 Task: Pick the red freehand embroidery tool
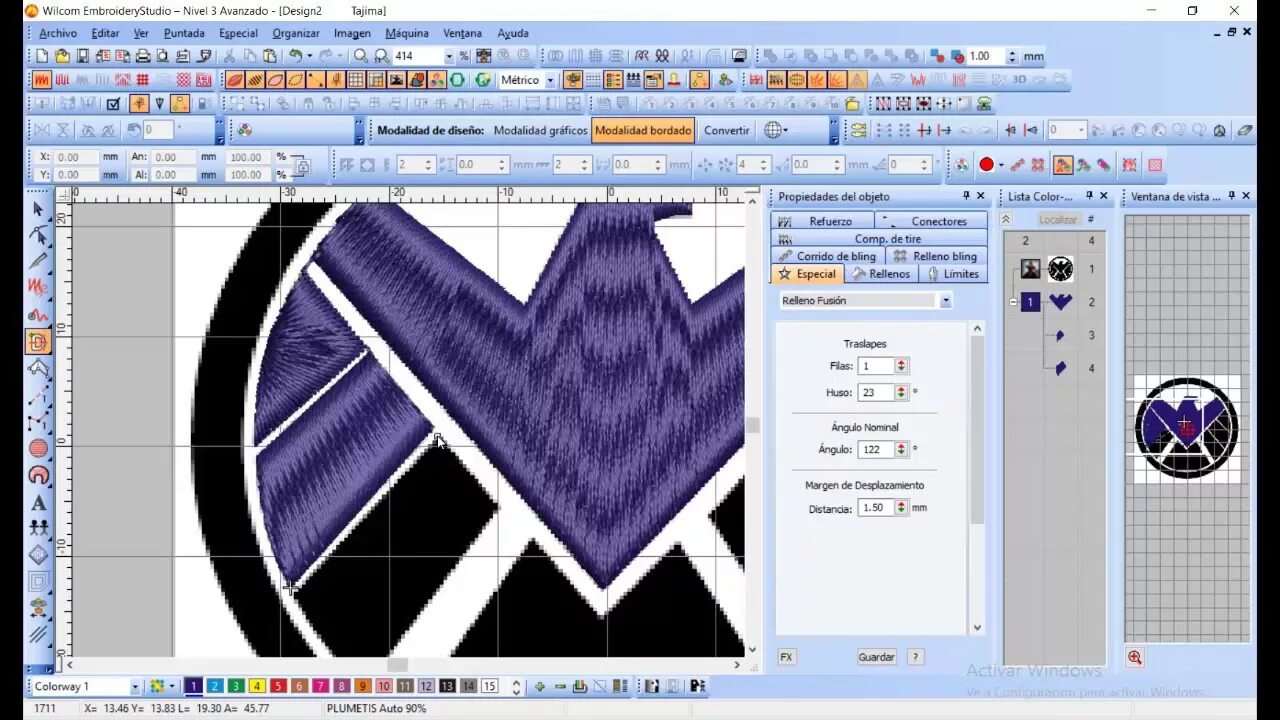pyautogui.click(x=38, y=288)
